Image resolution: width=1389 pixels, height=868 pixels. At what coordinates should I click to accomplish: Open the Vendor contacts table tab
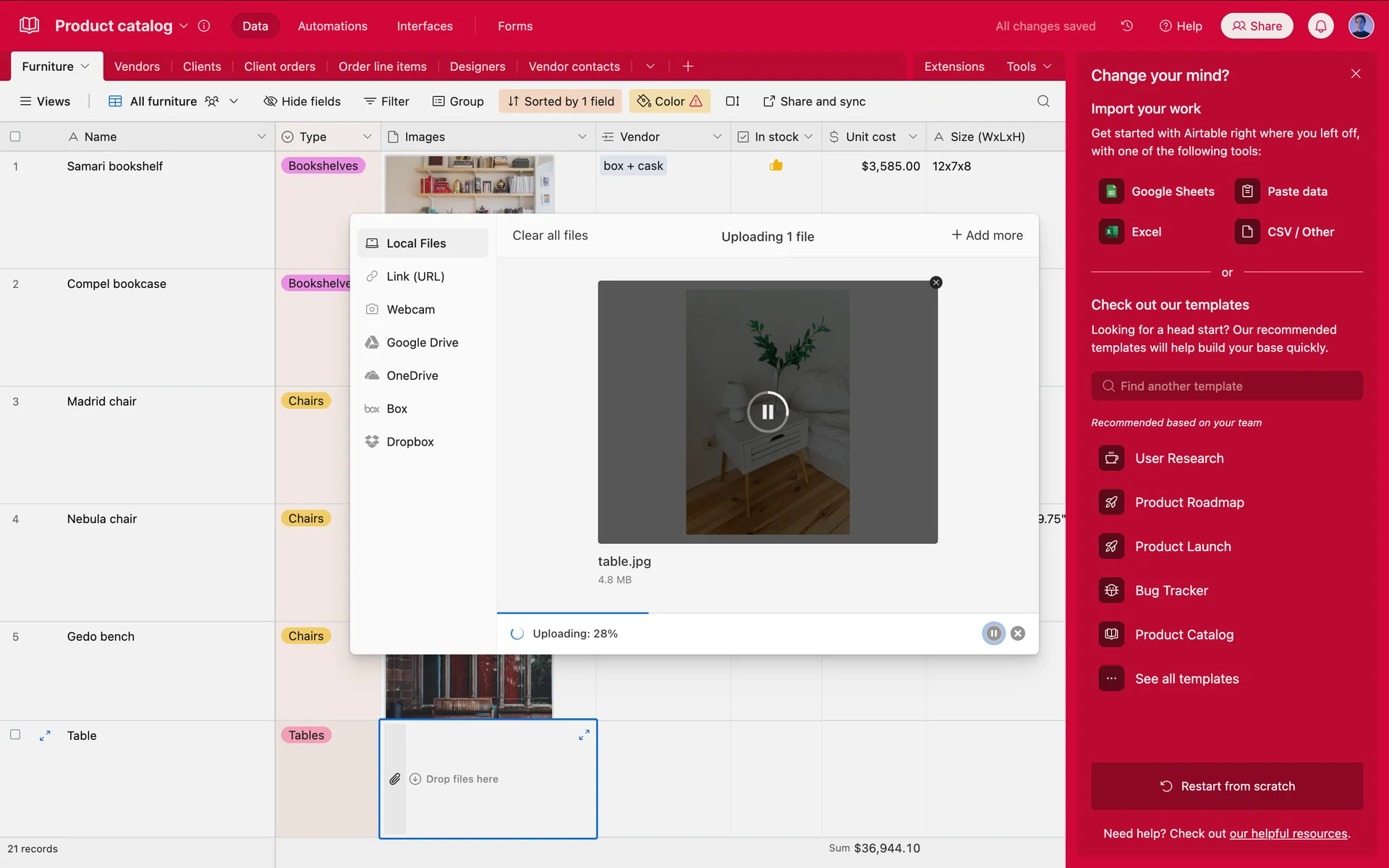point(574,67)
